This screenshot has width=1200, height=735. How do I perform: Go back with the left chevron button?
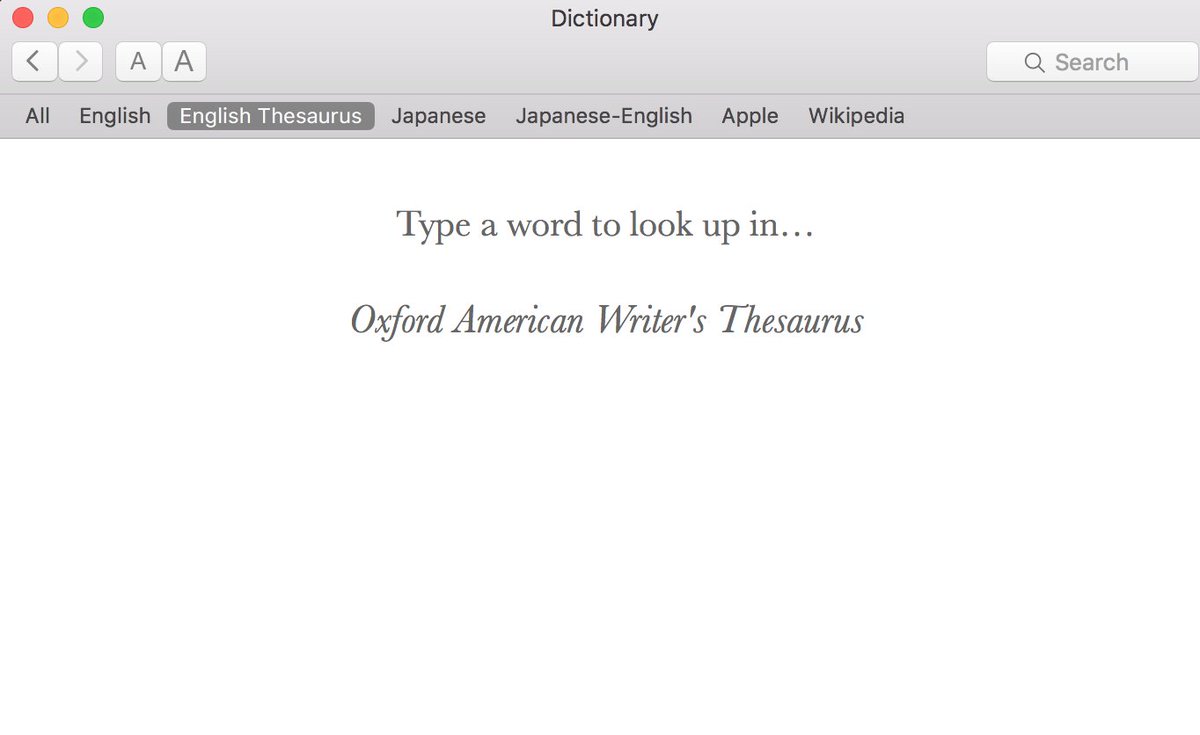click(x=34, y=62)
